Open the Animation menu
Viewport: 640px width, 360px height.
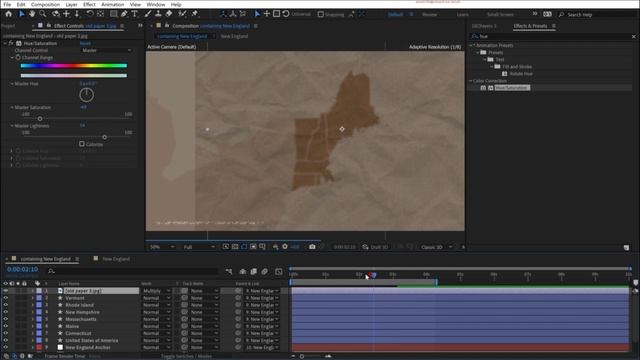tap(113, 4)
